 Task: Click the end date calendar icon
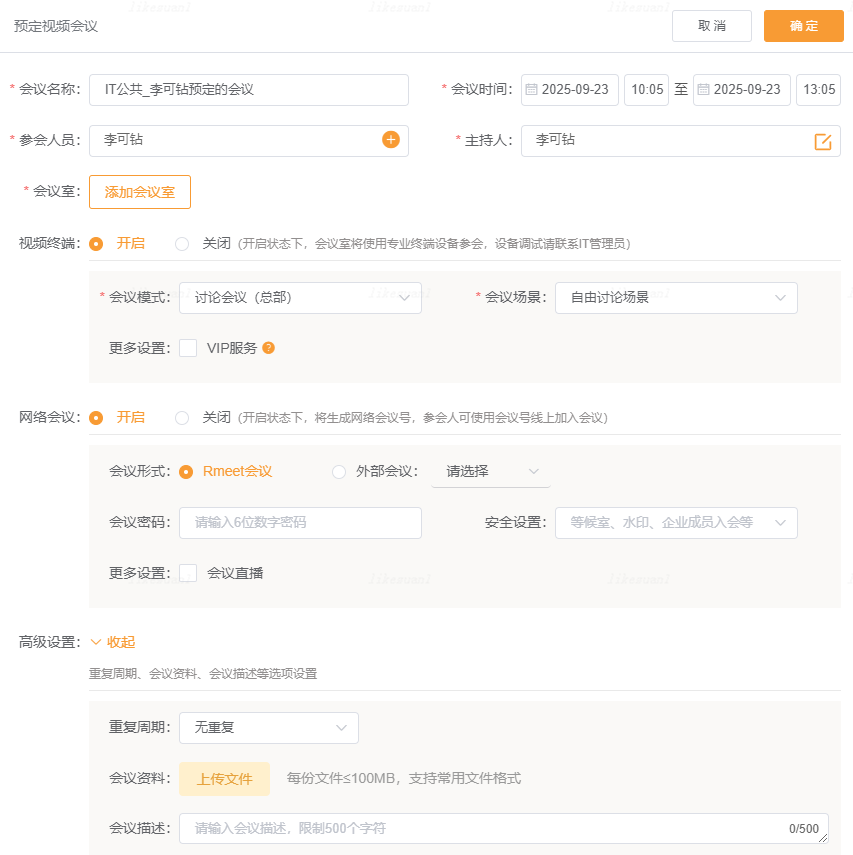pos(703,89)
